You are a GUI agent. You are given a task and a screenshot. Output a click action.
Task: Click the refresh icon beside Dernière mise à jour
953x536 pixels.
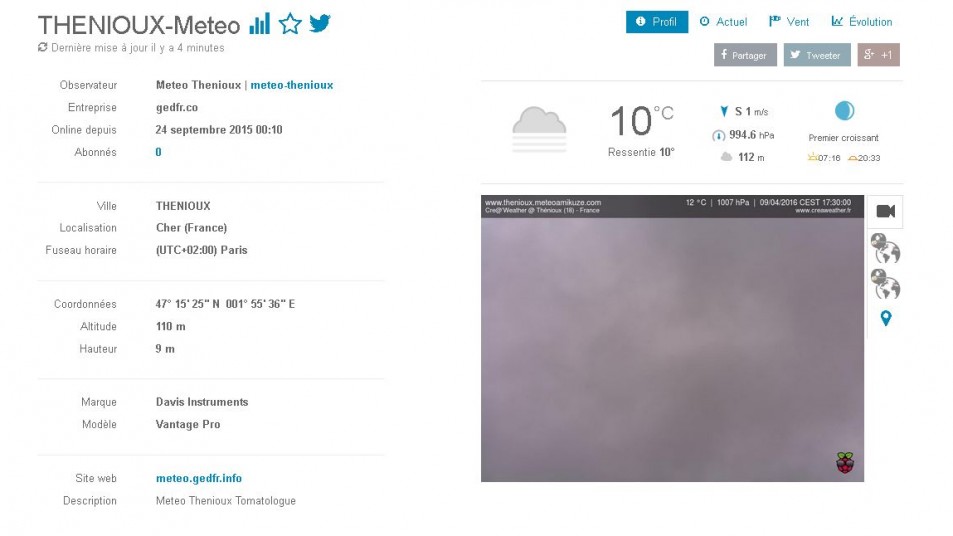point(43,47)
